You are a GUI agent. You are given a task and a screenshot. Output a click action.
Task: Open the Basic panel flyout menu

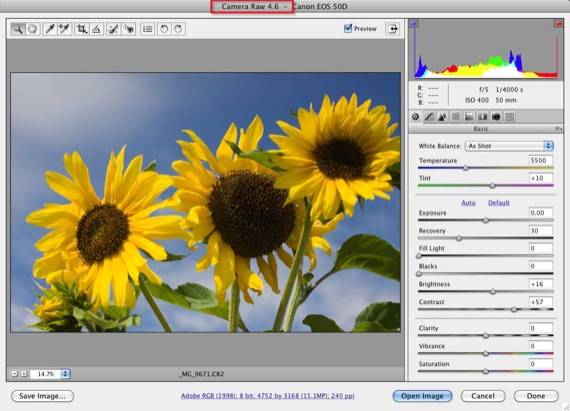(x=558, y=129)
